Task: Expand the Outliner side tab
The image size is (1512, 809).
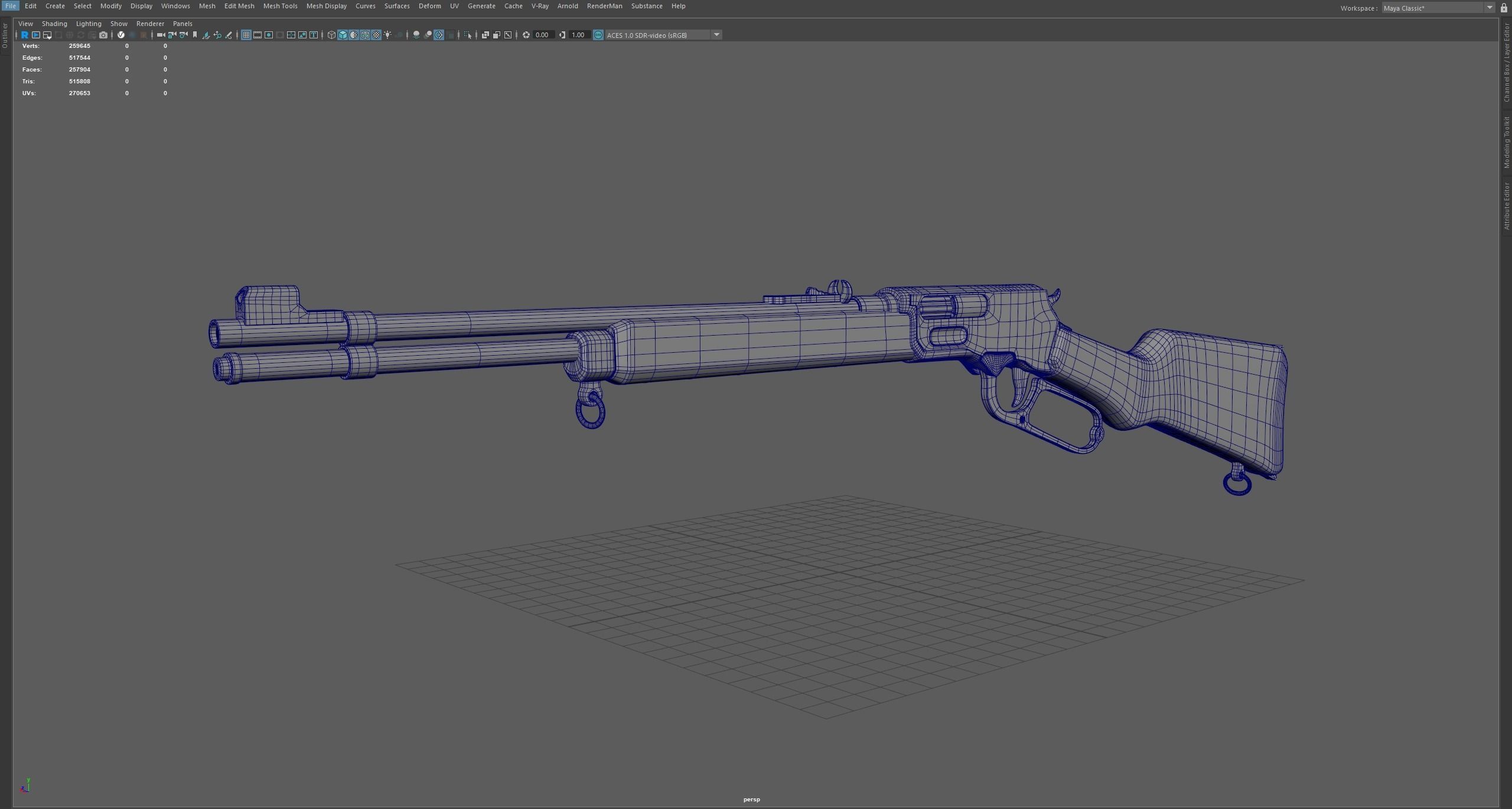Action: coord(5,36)
